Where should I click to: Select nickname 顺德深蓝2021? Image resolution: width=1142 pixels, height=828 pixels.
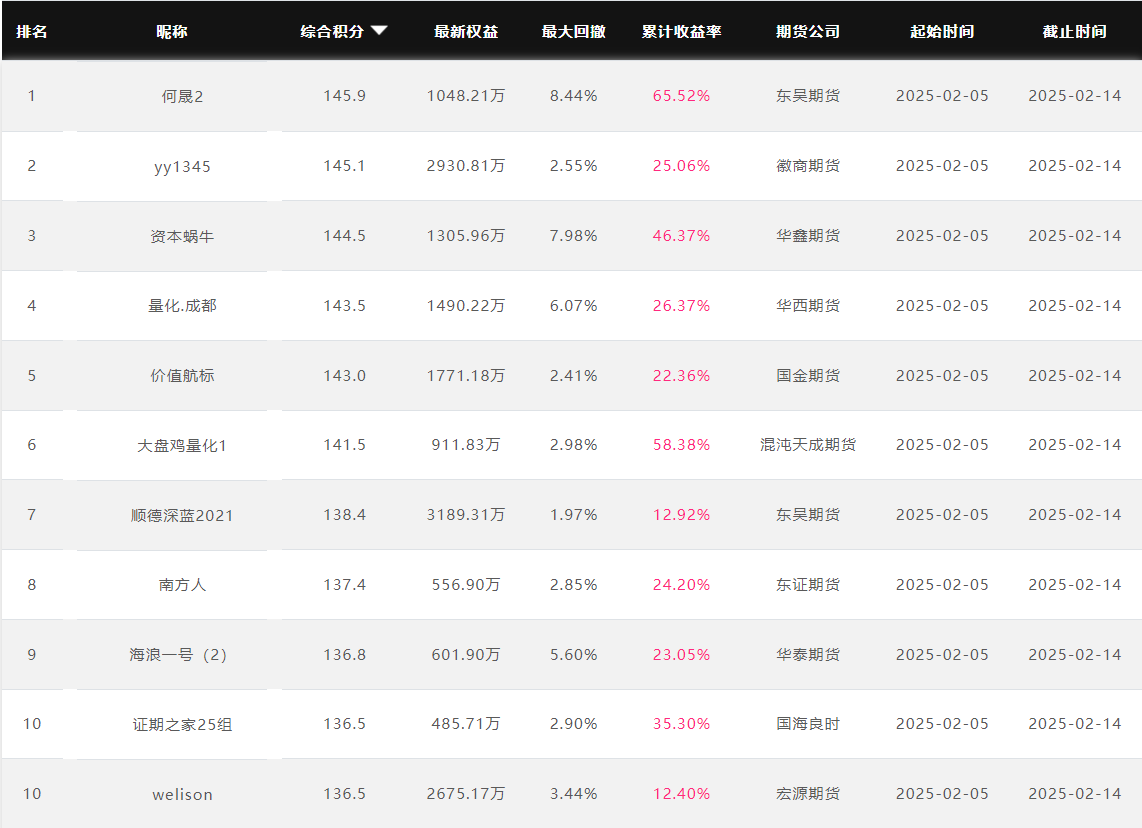tap(182, 516)
